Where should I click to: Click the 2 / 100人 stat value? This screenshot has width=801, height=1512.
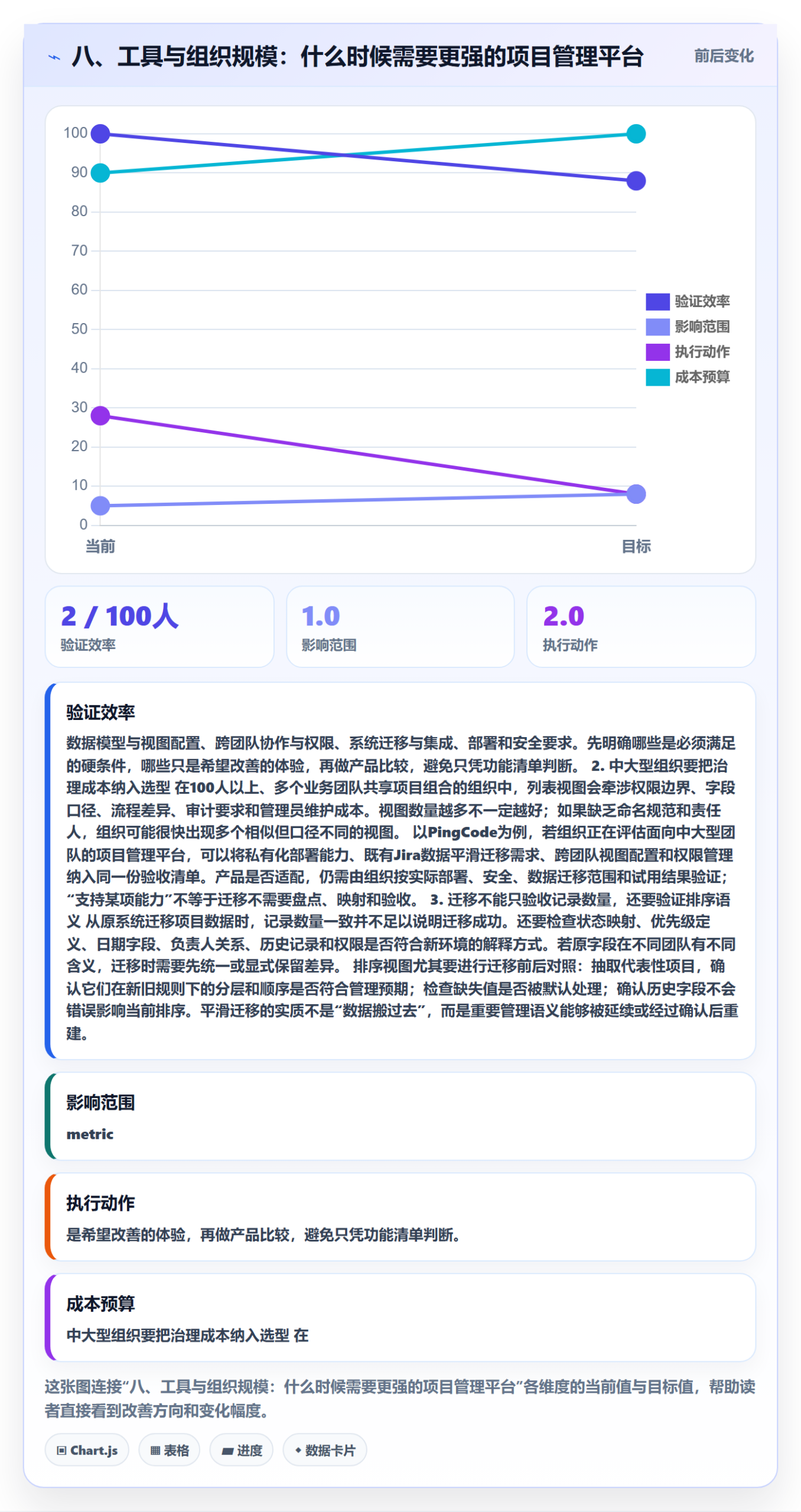pos(120,616)
